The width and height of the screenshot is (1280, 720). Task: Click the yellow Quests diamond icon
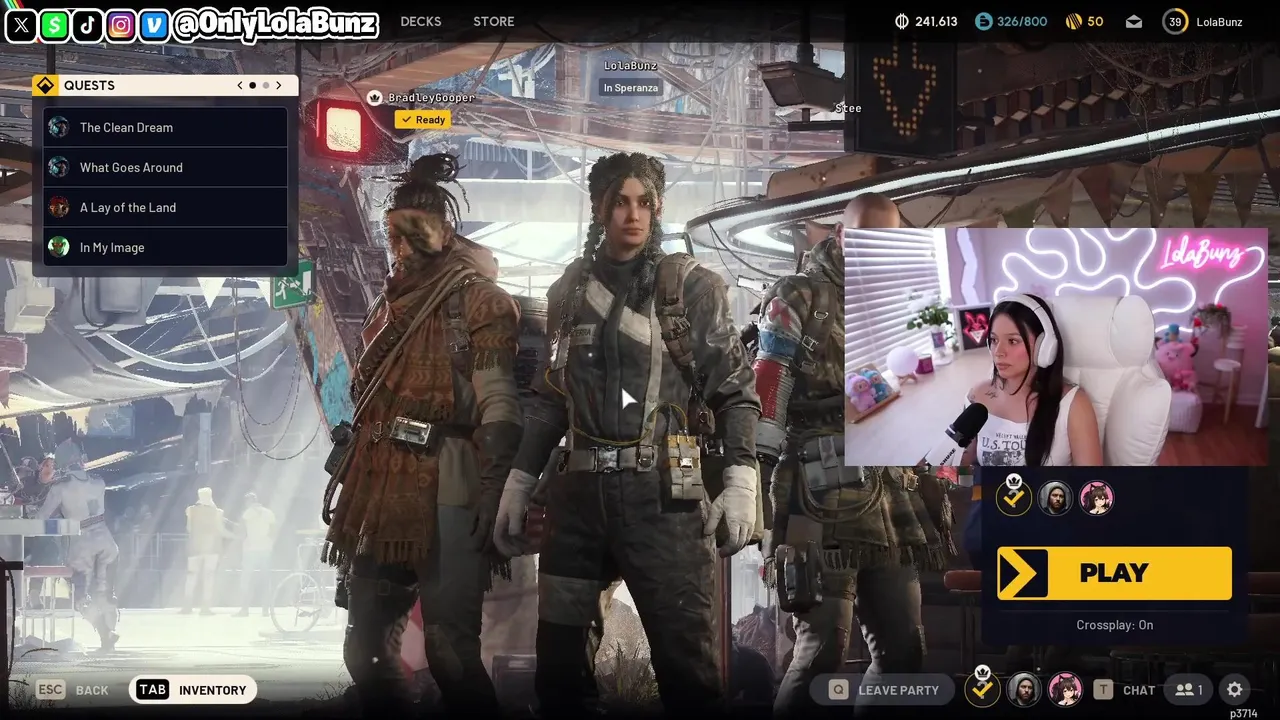[45, 85]
